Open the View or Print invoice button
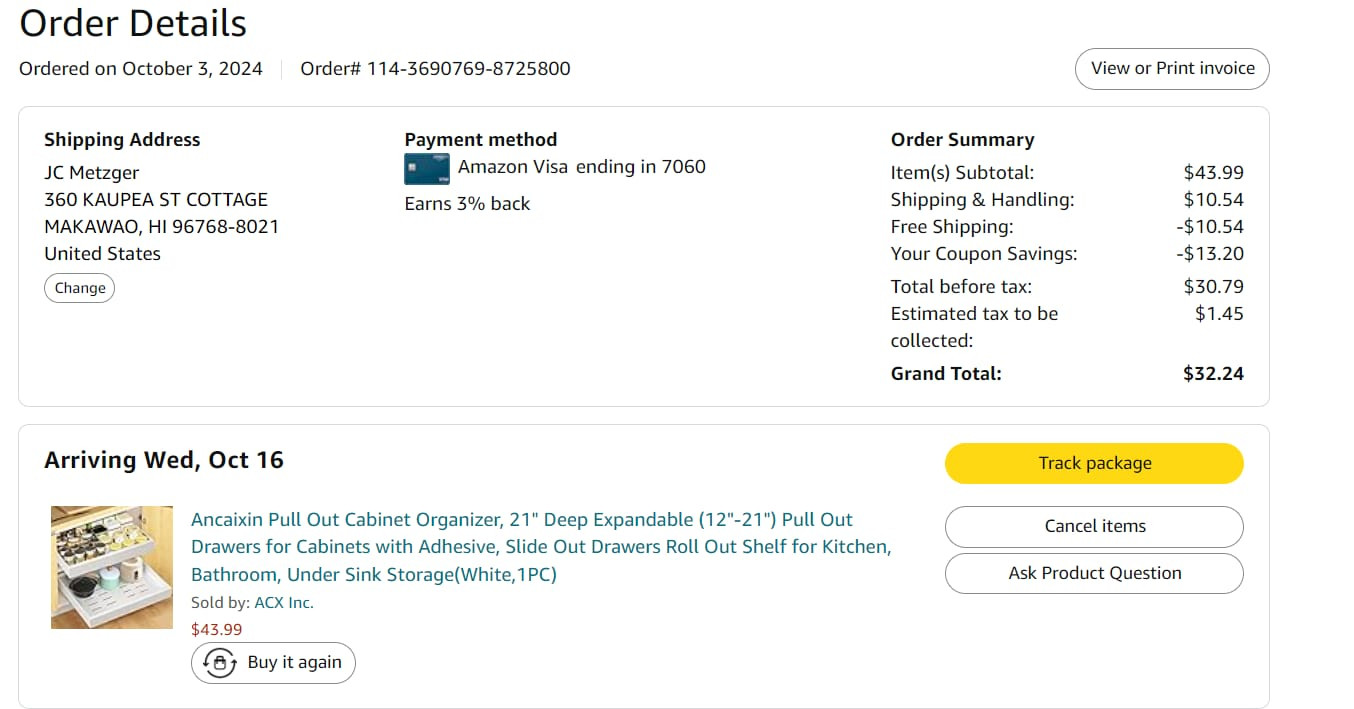 coord(1172,69)
